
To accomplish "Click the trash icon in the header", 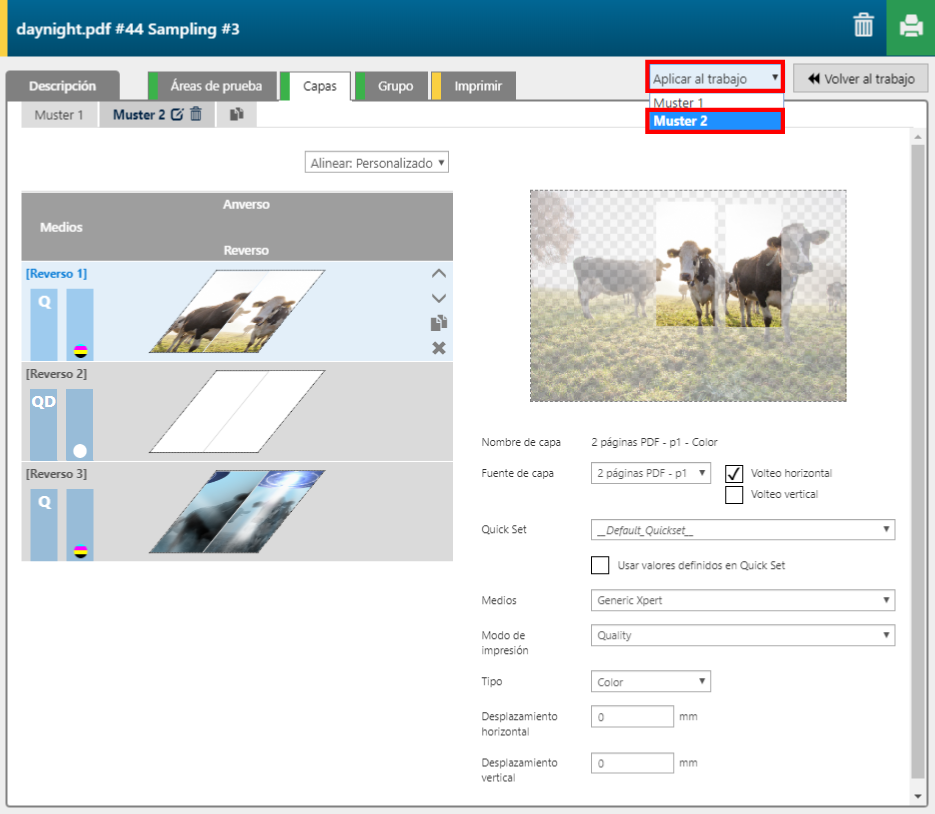I will point(863,27).
